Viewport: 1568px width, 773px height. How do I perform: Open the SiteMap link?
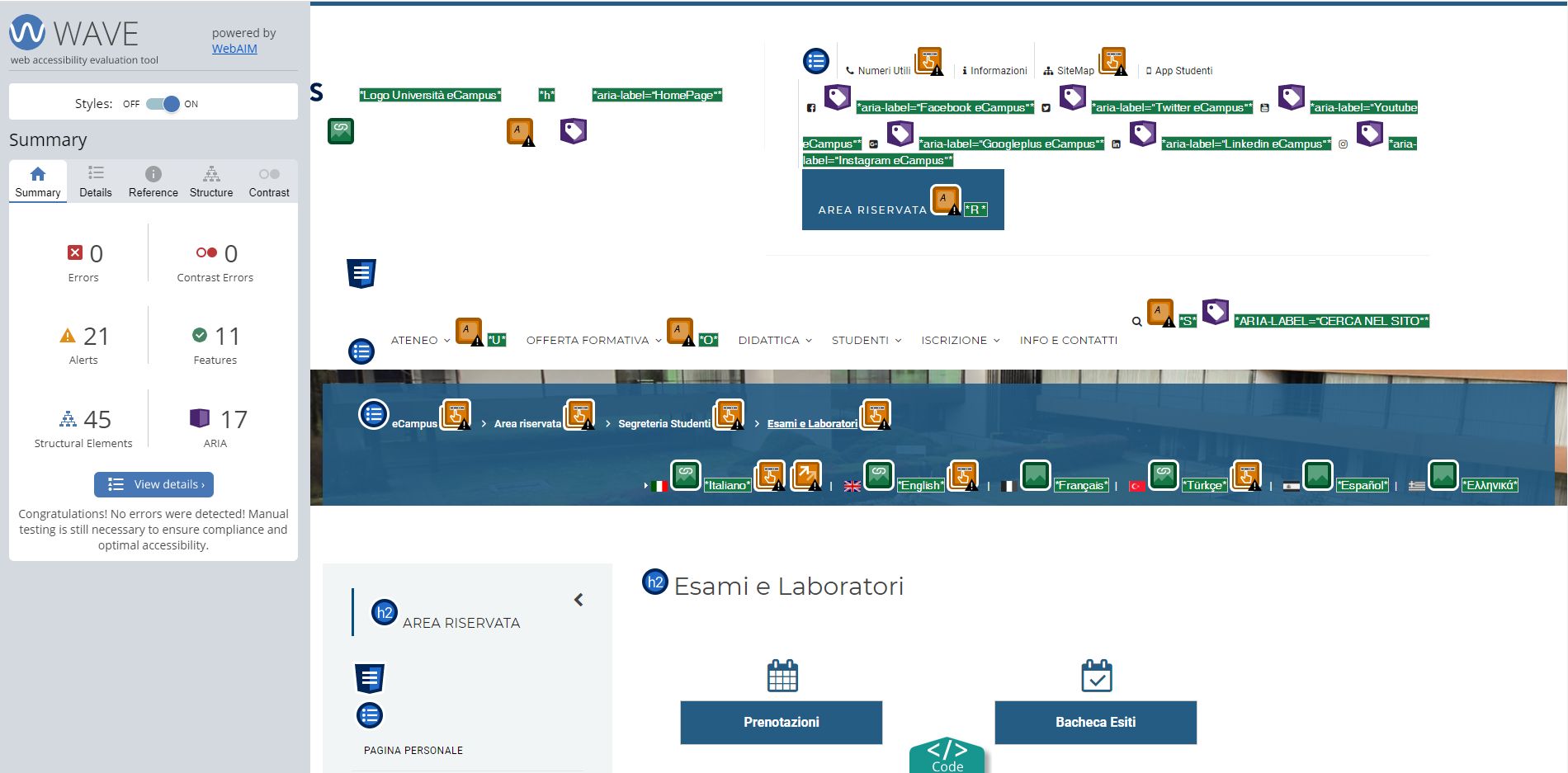click(1069, 71)
